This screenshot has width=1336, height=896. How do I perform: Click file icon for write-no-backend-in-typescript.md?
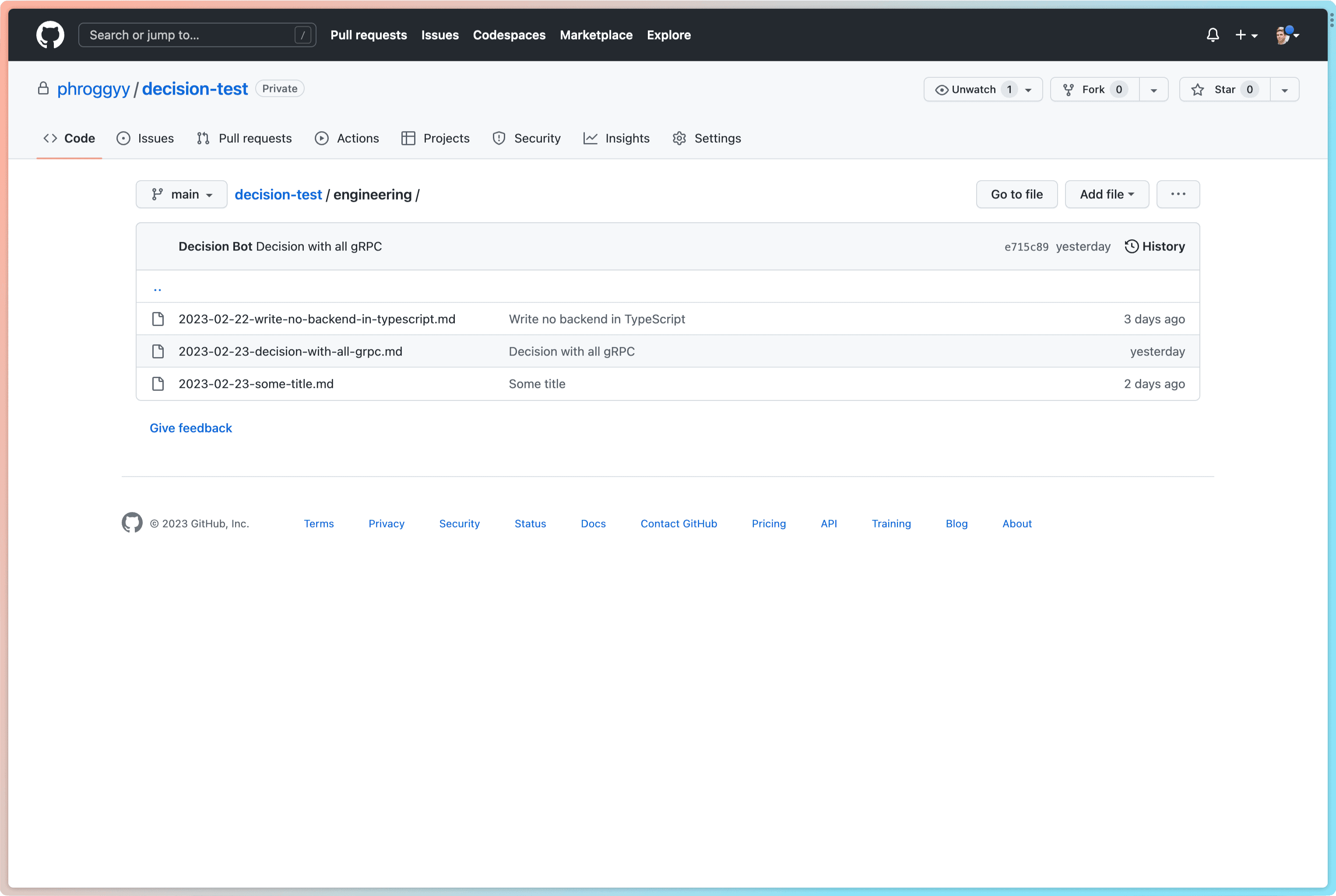[x=158, y=319]
